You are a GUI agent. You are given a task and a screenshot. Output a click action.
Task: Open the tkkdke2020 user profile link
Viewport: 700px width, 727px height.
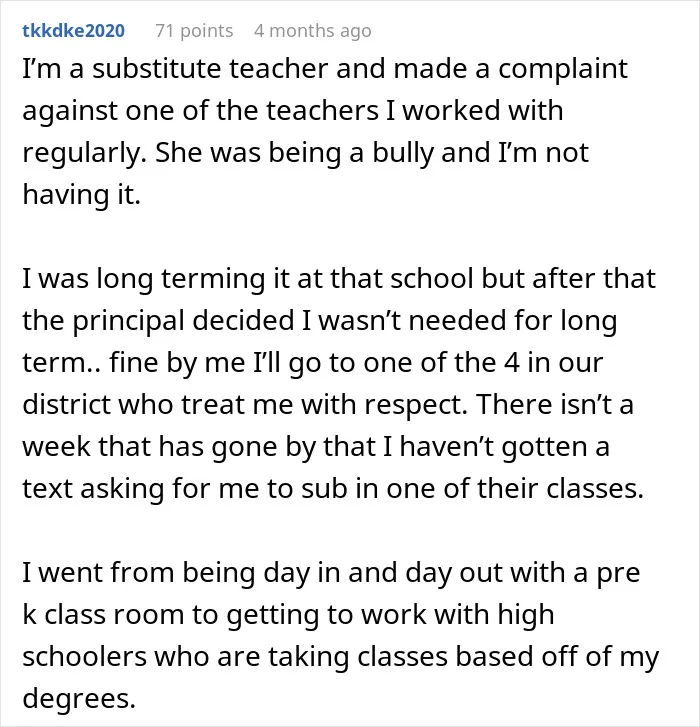pyautogui.click(x=74, y=31)
